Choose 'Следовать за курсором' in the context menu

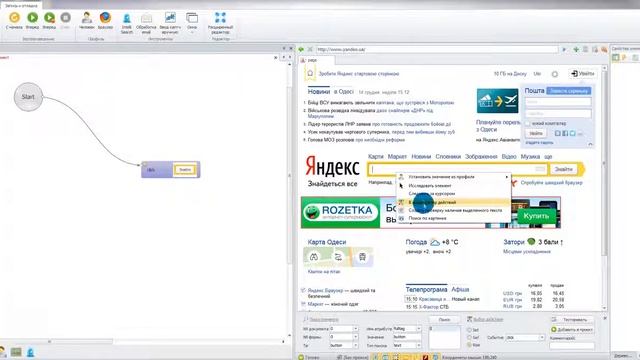click(x=432, y=194)
